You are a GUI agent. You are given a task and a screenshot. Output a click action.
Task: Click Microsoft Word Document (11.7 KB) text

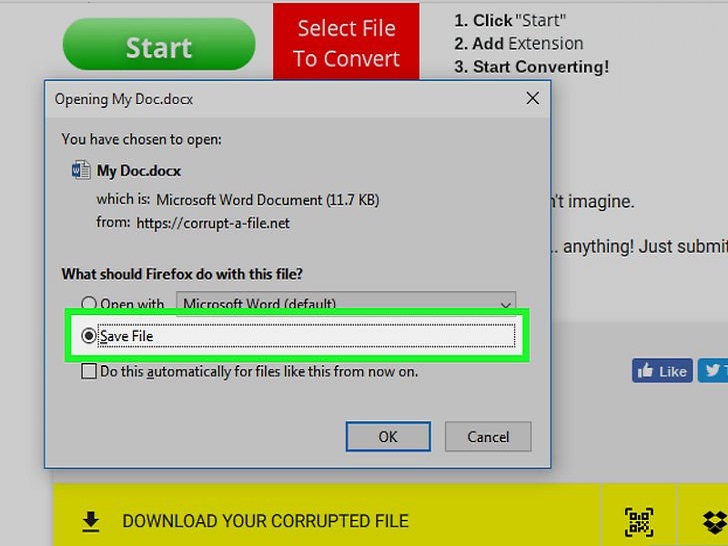[267, 200]
